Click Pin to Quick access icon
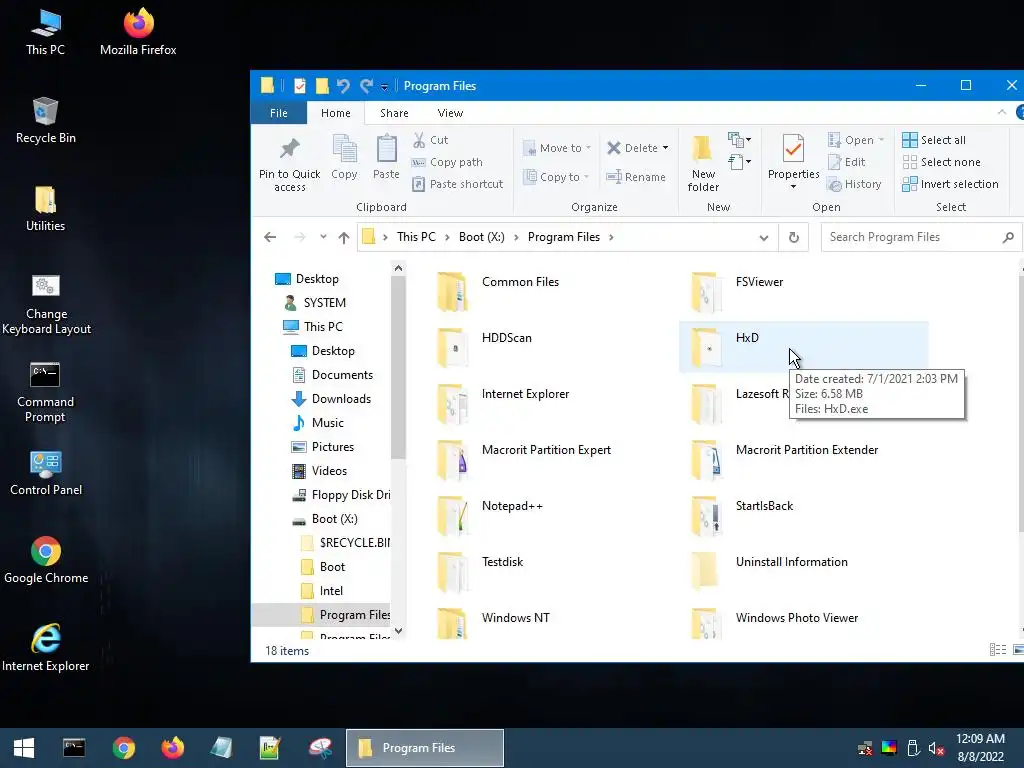This screenshot has height=768, width=1024. click(x=289, y=150)
